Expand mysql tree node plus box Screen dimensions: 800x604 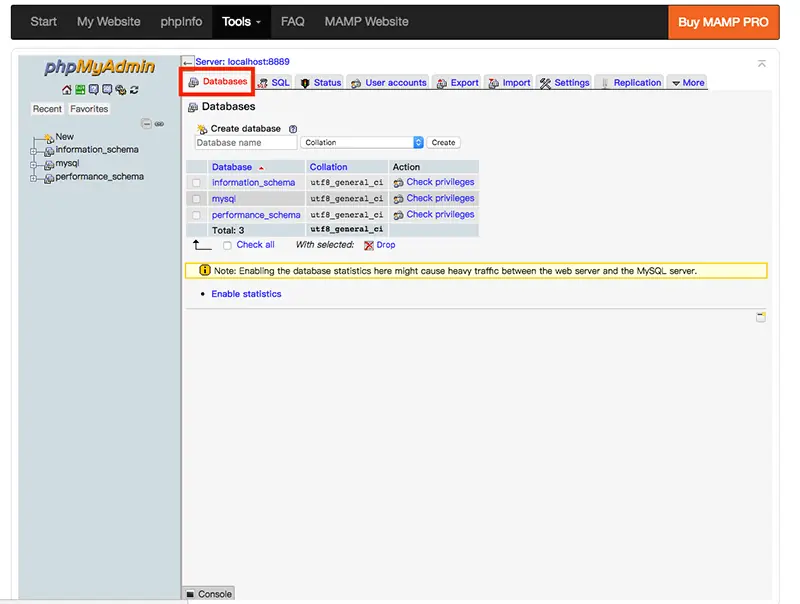[33, 165]
